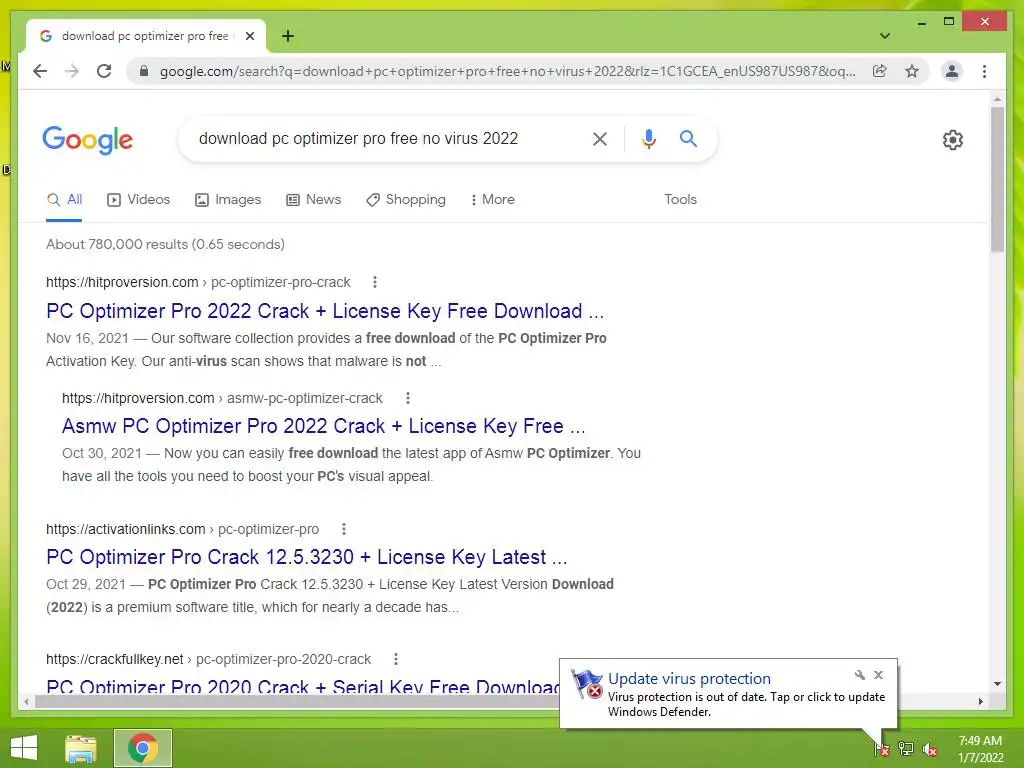
Task: Click the scrollbar down arrow
Action: (x=997, y=684)
